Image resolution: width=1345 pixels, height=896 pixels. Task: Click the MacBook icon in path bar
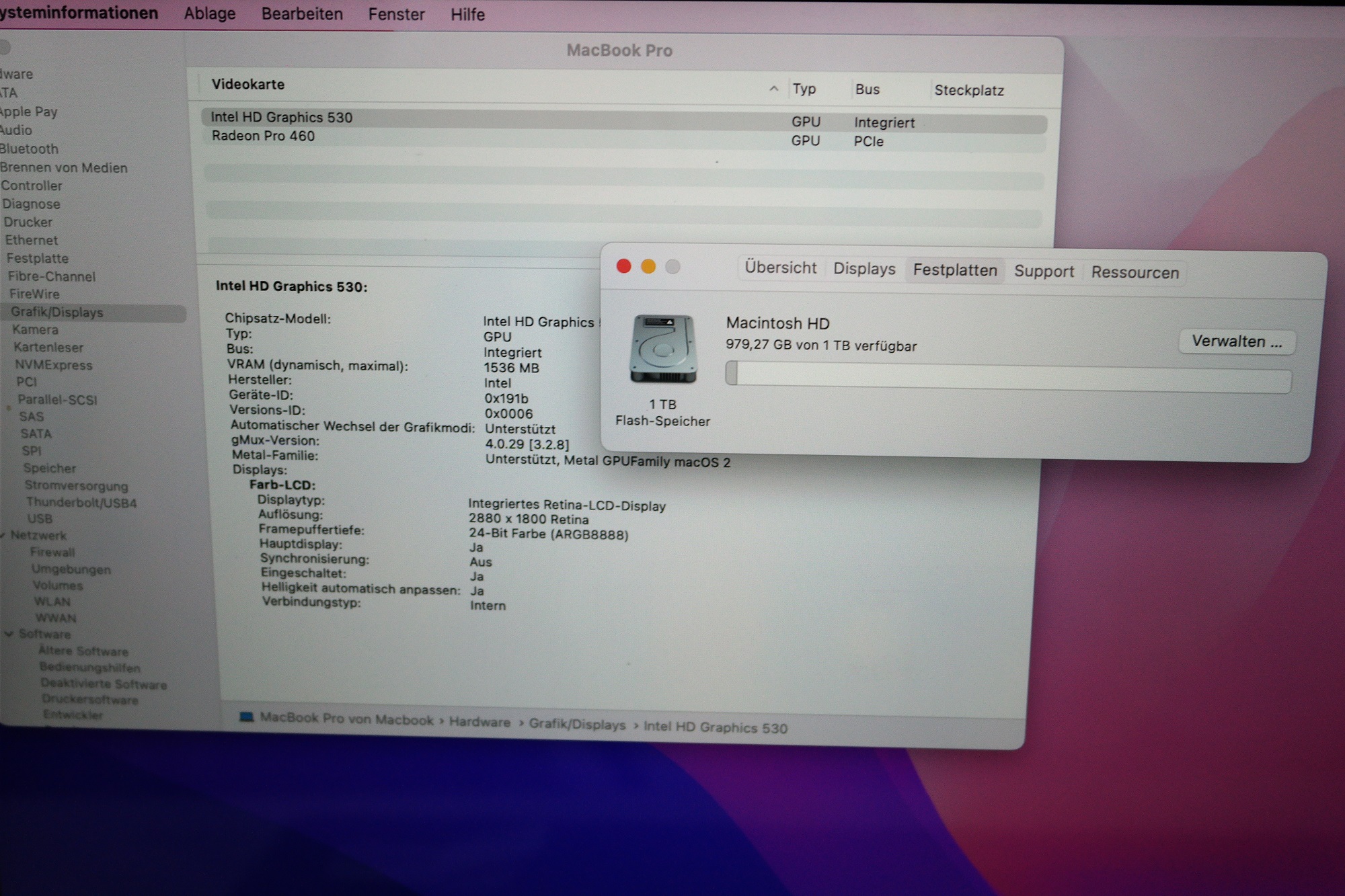tap(247, 717)
